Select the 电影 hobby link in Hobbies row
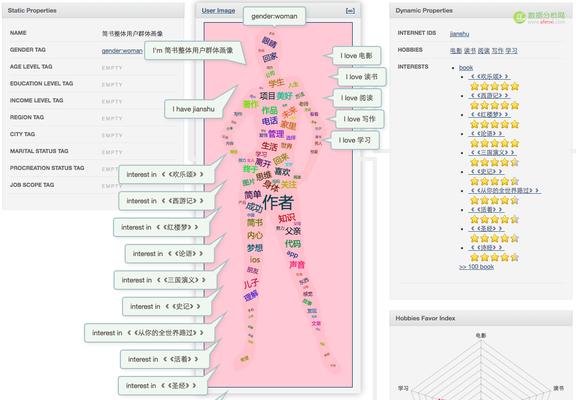Viewport: 576px width, 400px height. coord(456,51)
